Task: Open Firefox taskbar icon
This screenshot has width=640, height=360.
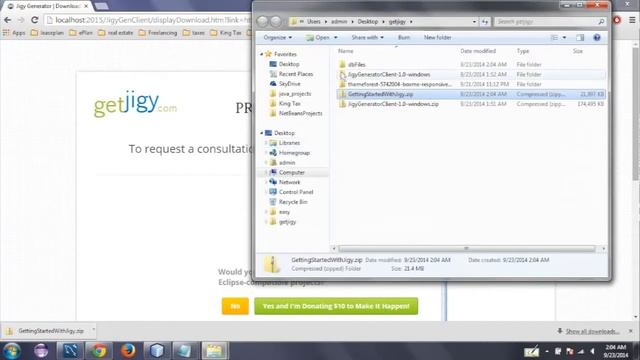Action: (128, 351)
